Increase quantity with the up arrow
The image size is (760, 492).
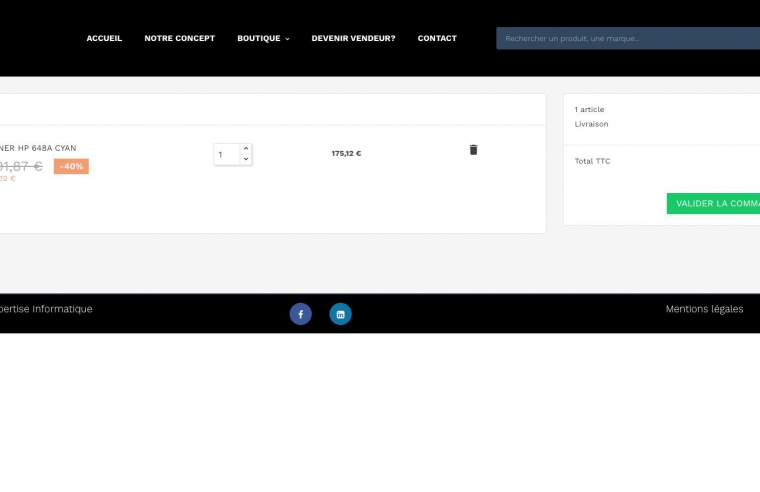246,149
